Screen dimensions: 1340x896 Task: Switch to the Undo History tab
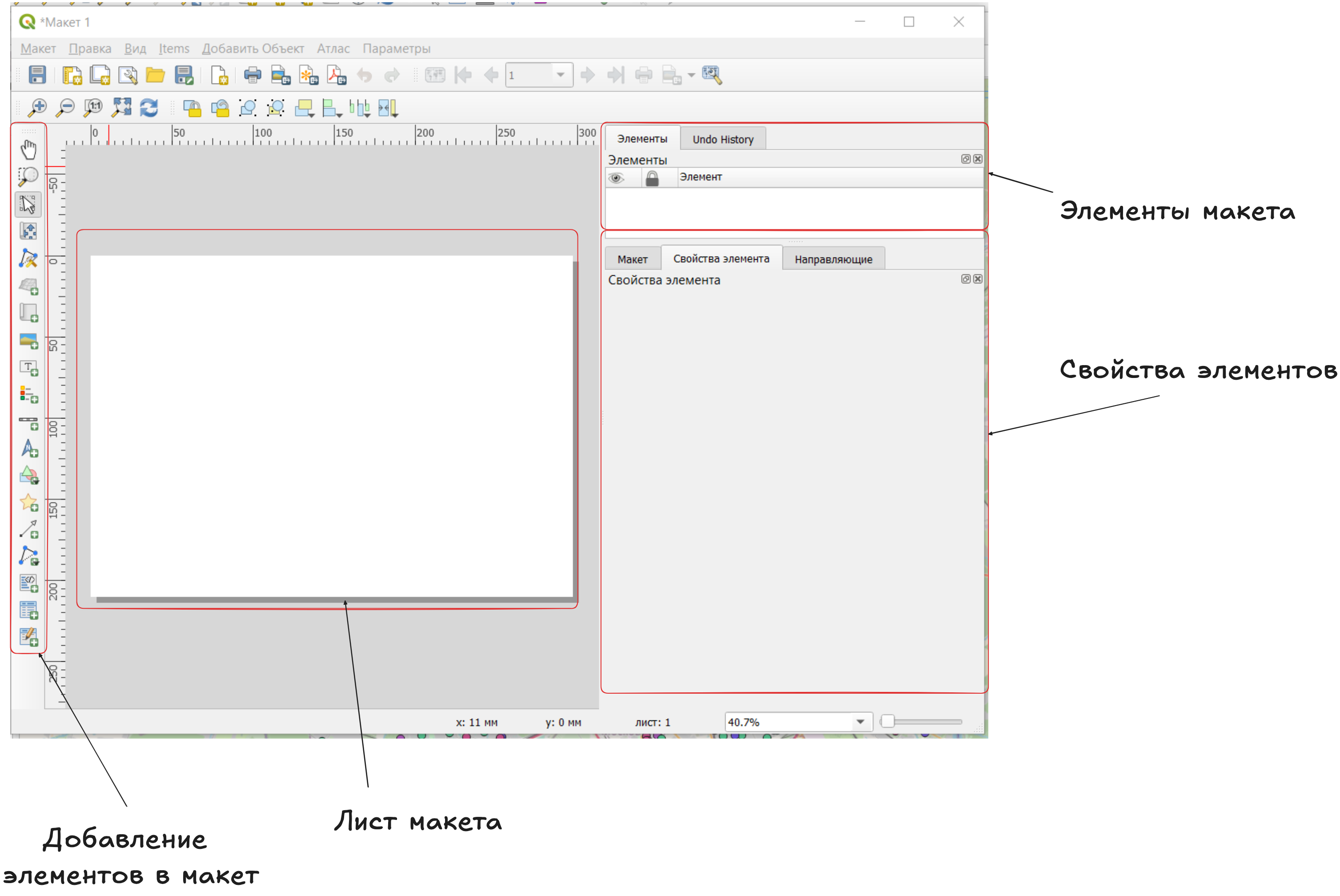click(x=722, y=140)
